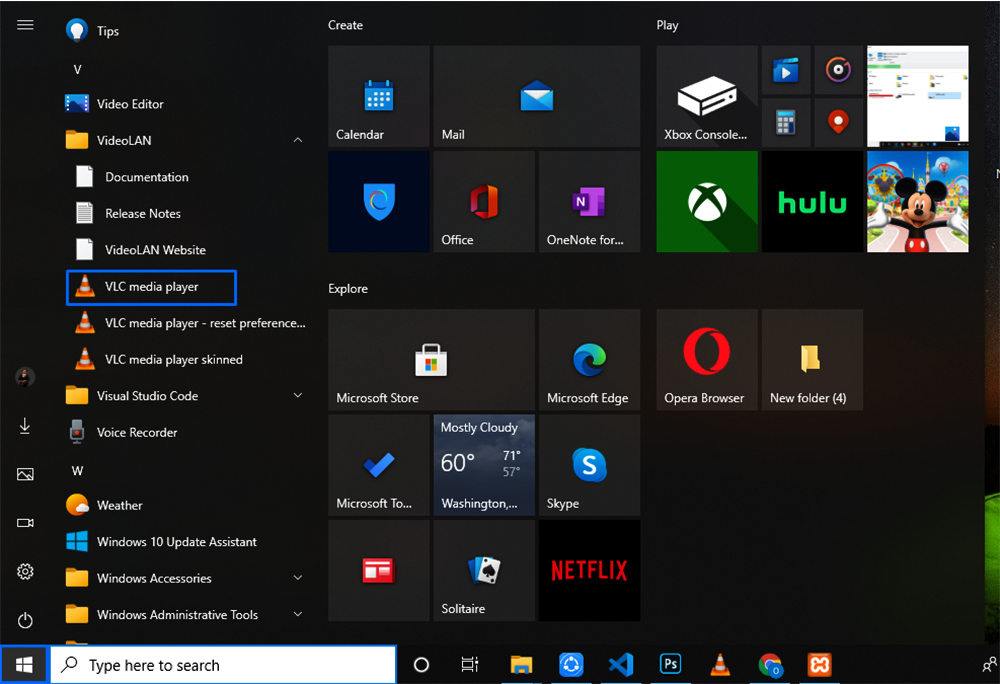This screenshot has height=684, width=1000.
Task: Open the Mostly Cloudy weather tile
Action: click(484, 465)
